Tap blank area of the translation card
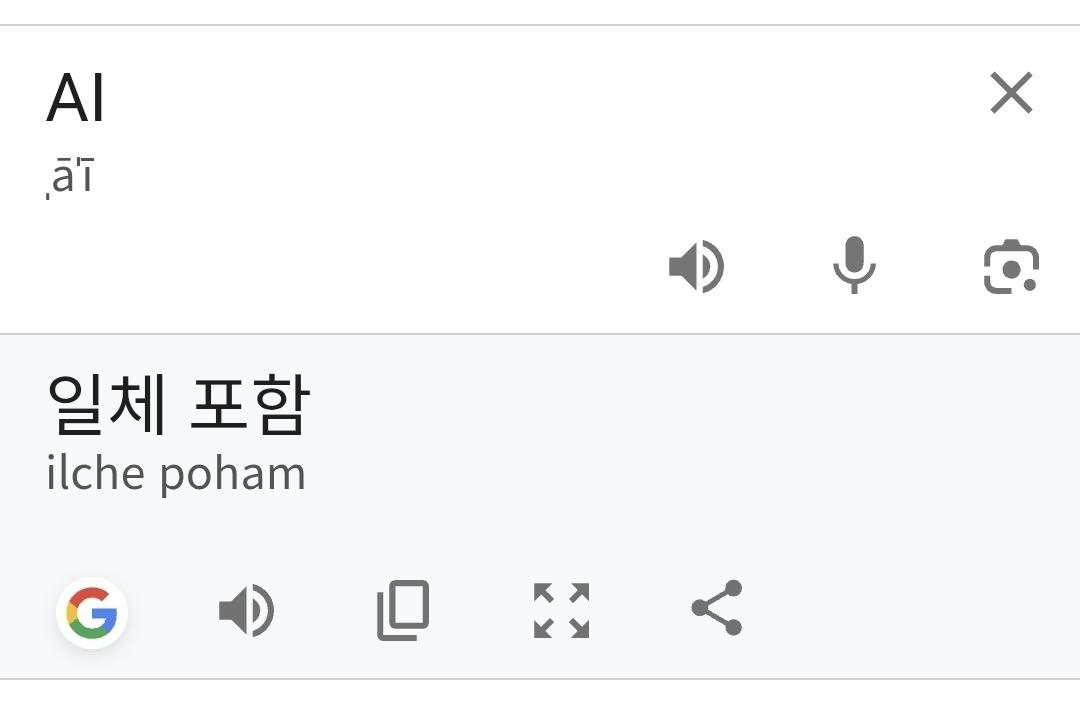Viewport: 1080px width, 704px height. tap(700, 520)
